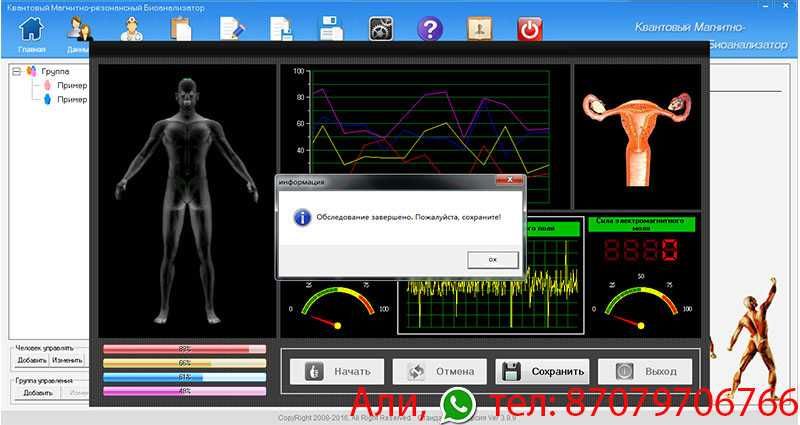Click the doctor icon in toolbar
The height and width of the screenshot is (425, 800).
[132, 29]
